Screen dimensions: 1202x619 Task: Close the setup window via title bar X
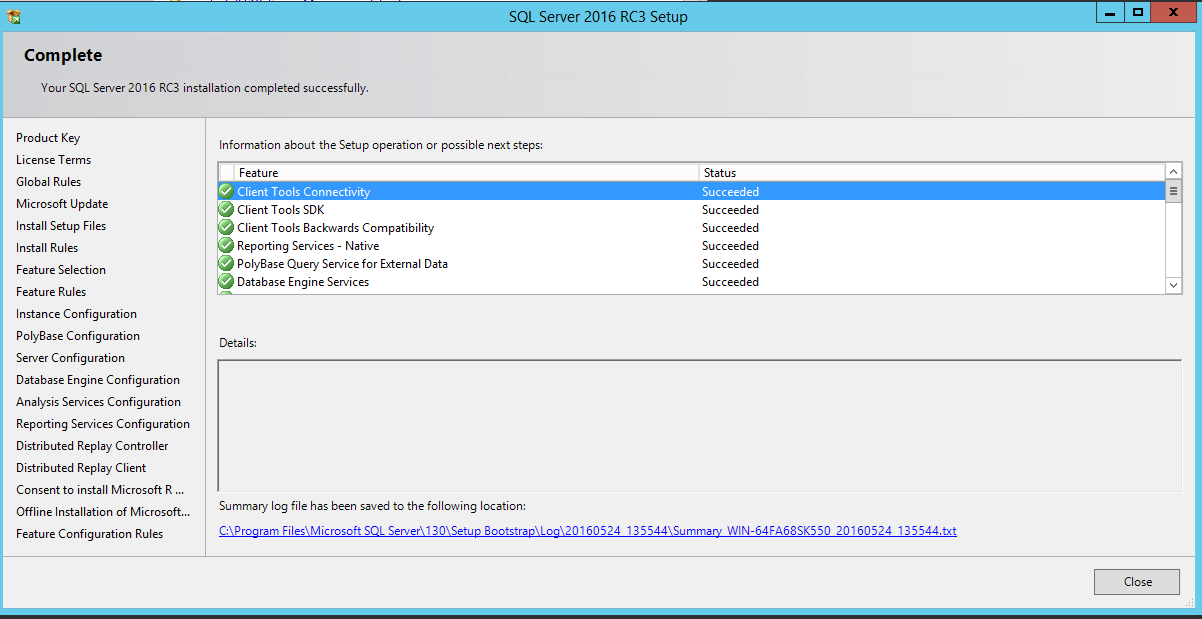click(x=1173, y=13)
